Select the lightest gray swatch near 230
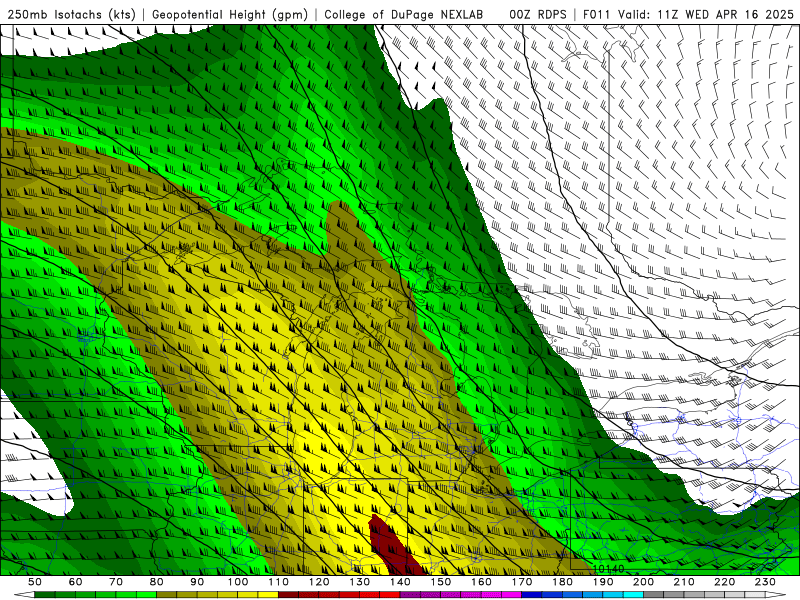This screenshot has width=800, height=600. pos(755,594)
